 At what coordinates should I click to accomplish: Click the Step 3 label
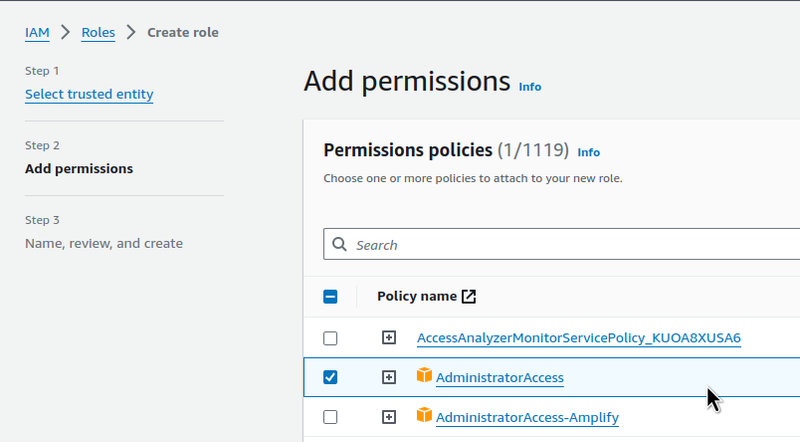[x=42, y=220]
